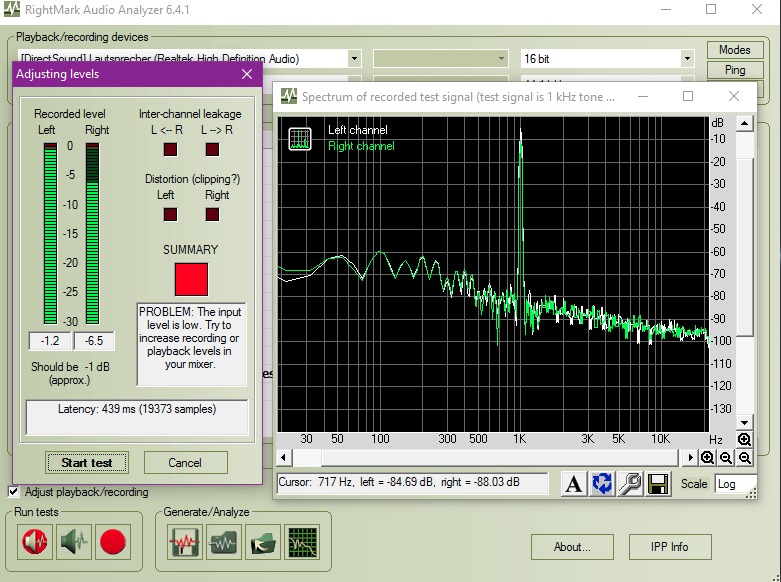This screenshot has height=582, width=781.
Task: Click the PROBLEM input level low message
Action: [191, 344]
